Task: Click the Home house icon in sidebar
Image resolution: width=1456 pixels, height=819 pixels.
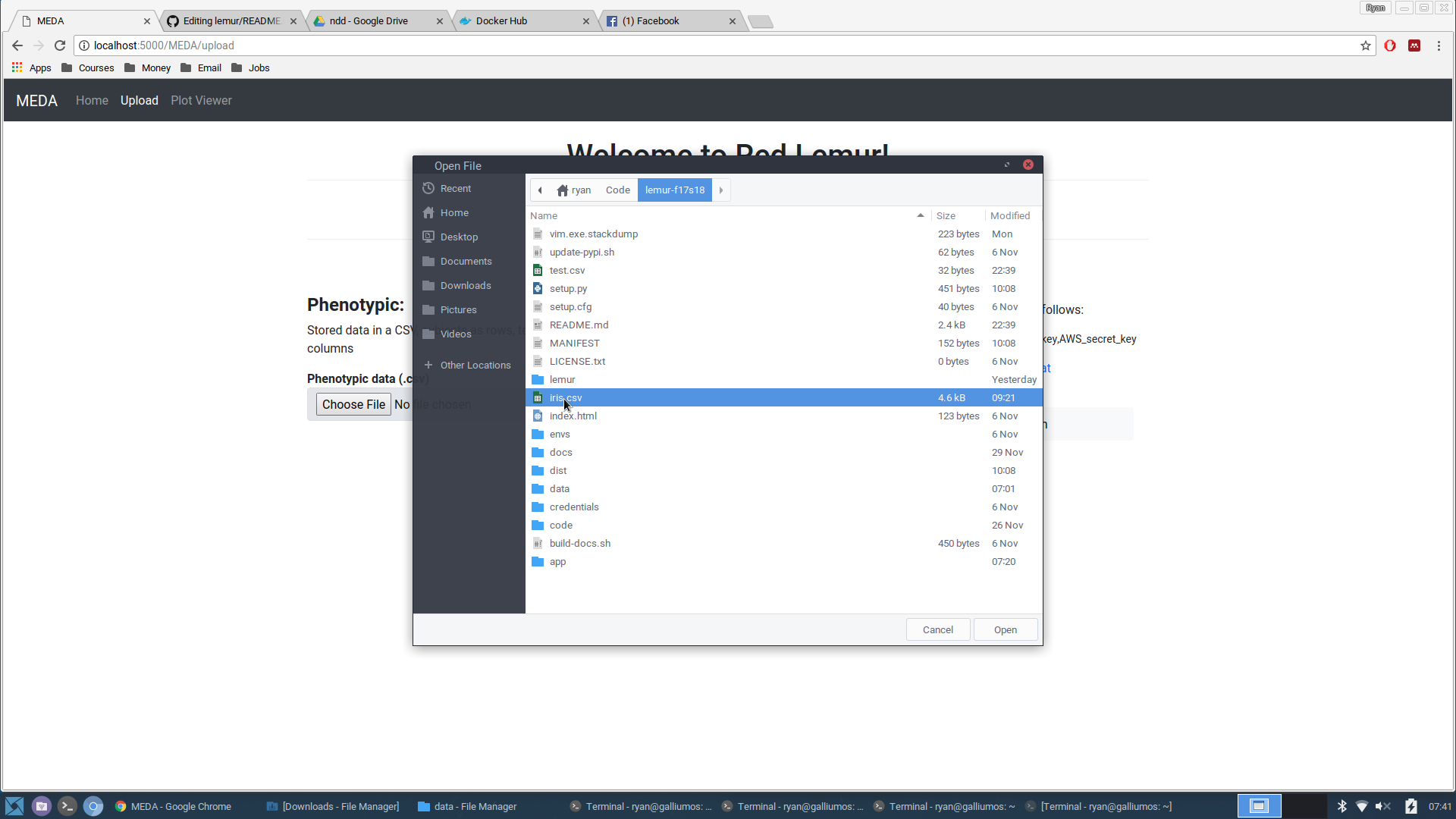Action: [428, 213]
